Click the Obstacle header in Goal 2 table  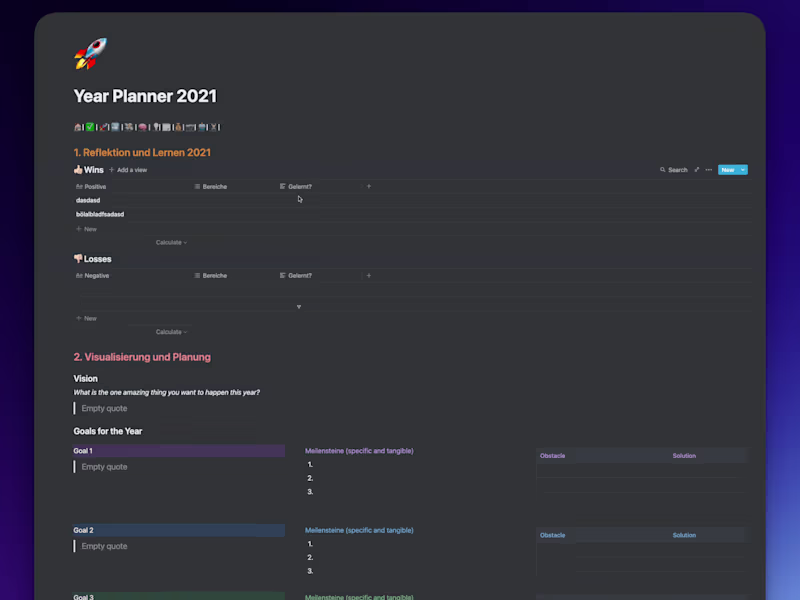pos(553,535)
